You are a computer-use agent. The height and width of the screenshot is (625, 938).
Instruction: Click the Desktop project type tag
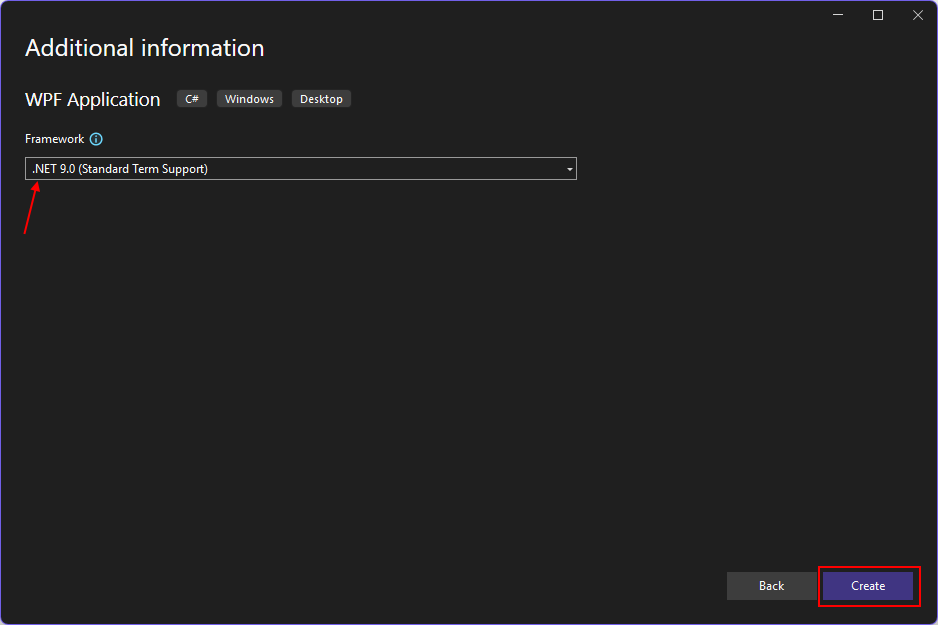[x=321, y=98]
